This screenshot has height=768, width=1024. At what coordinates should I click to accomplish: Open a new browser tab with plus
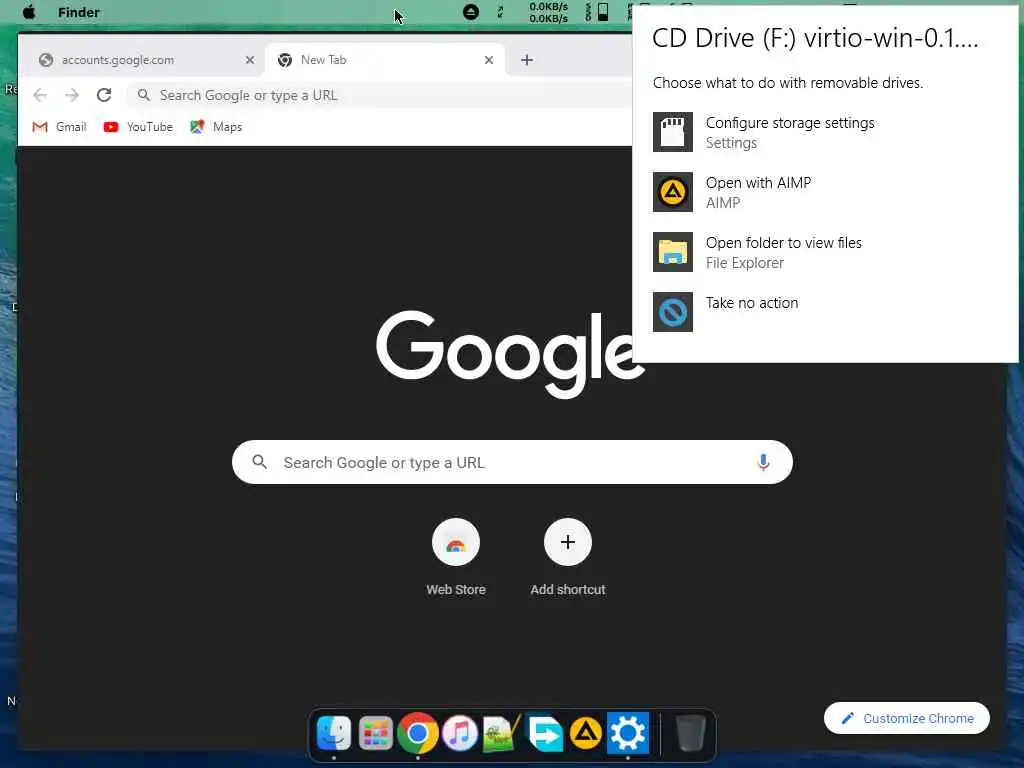[x=526, y=60]
